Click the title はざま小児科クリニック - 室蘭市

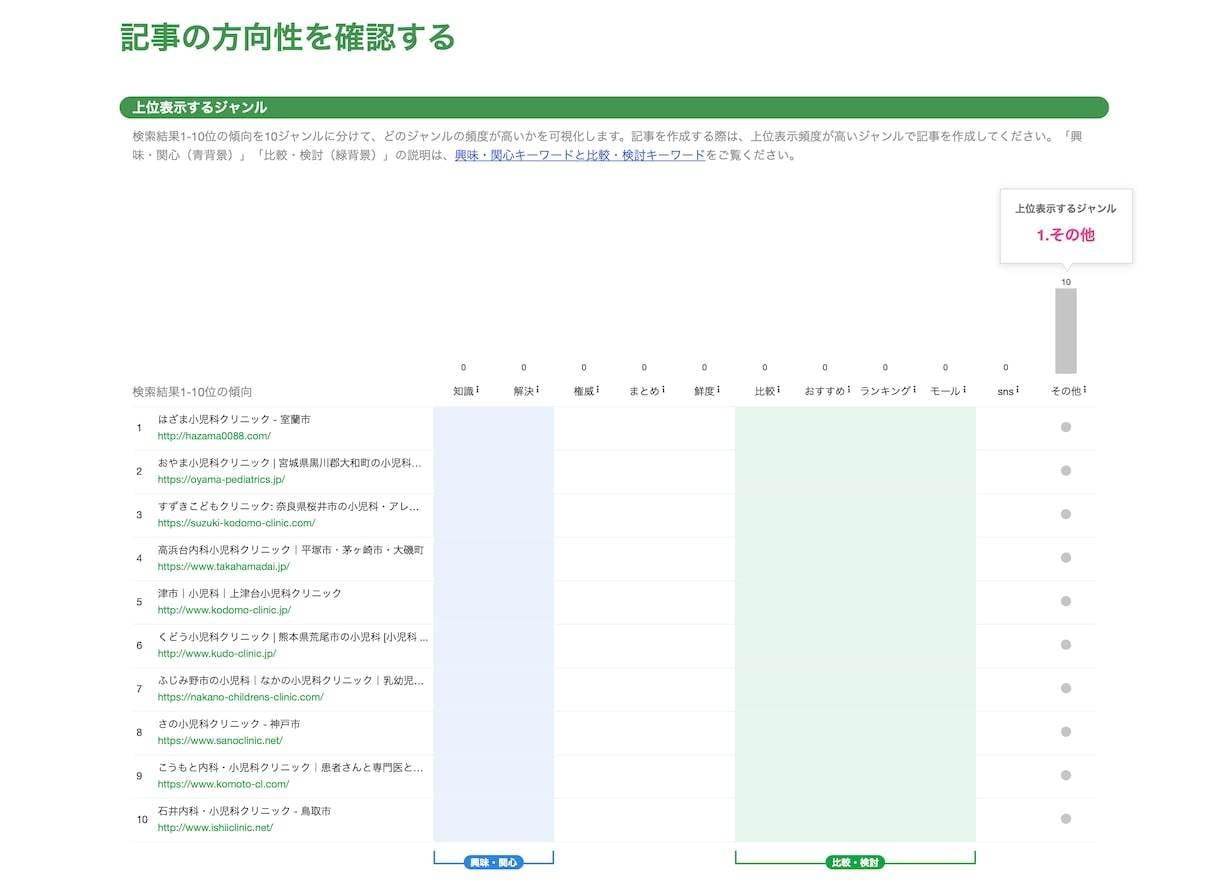tap(234, 419)
